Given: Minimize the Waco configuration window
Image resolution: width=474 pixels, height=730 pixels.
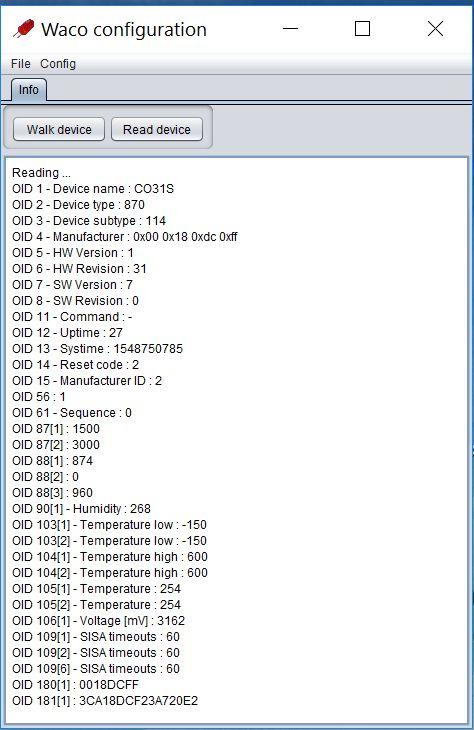Looking at the screenshot, I should (x=290, y=29).
